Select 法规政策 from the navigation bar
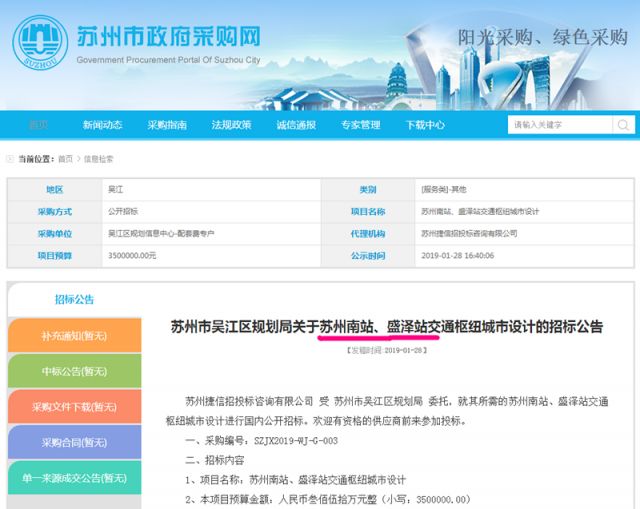Screen dimensions: 640x509 click(231, 125)
